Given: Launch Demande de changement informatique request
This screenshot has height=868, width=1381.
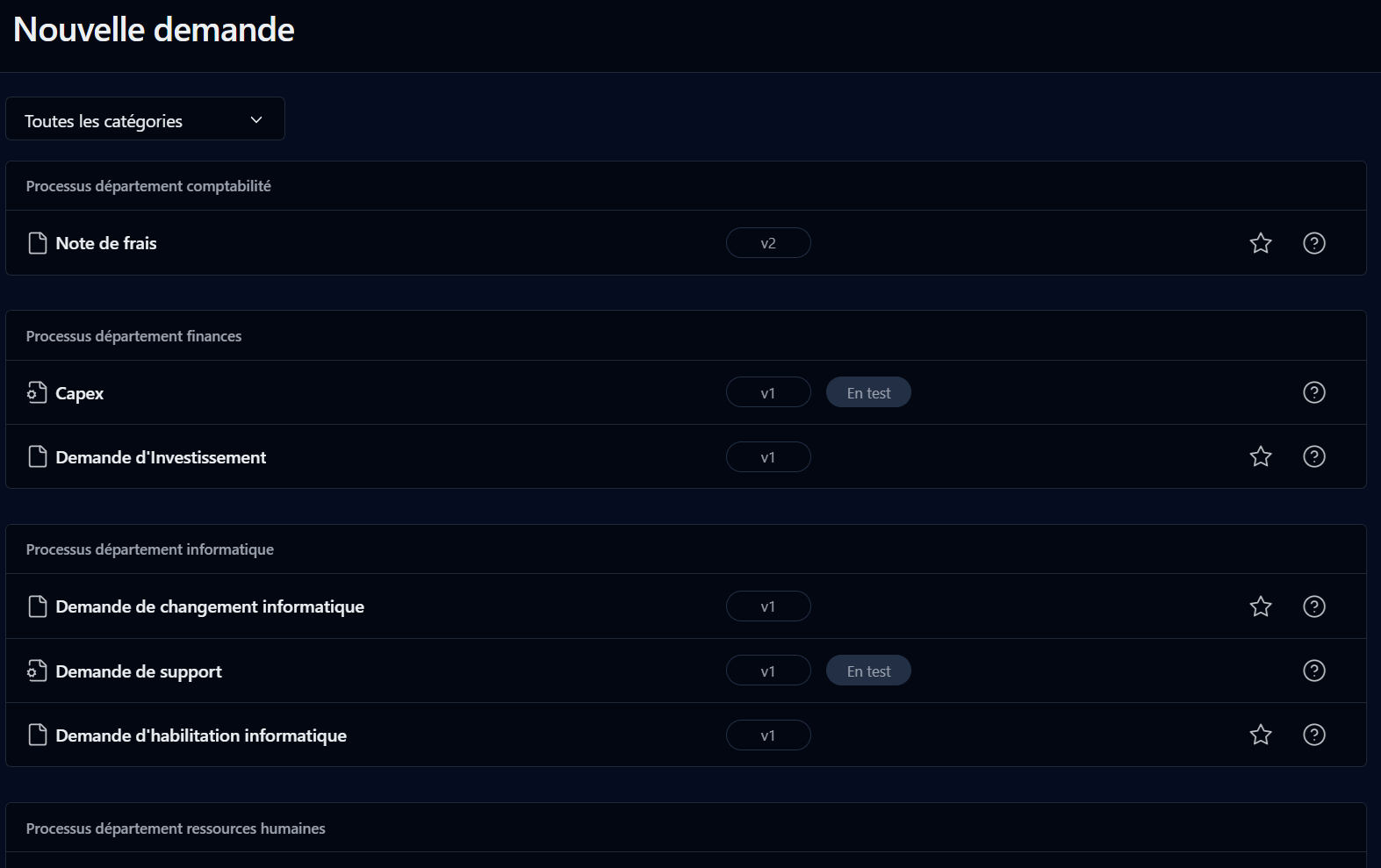Looking at the screenshot, I should click(x=210, y=606).
